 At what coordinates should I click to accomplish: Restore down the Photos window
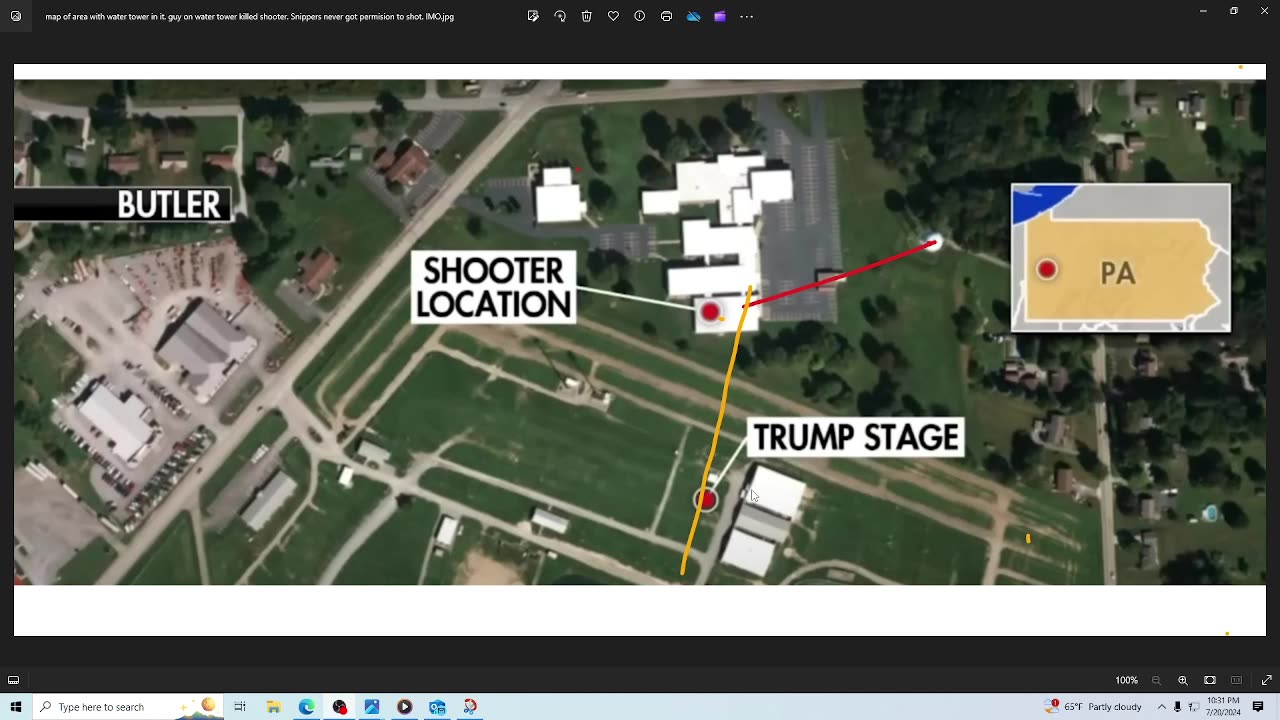click(x=1234, y=11)
